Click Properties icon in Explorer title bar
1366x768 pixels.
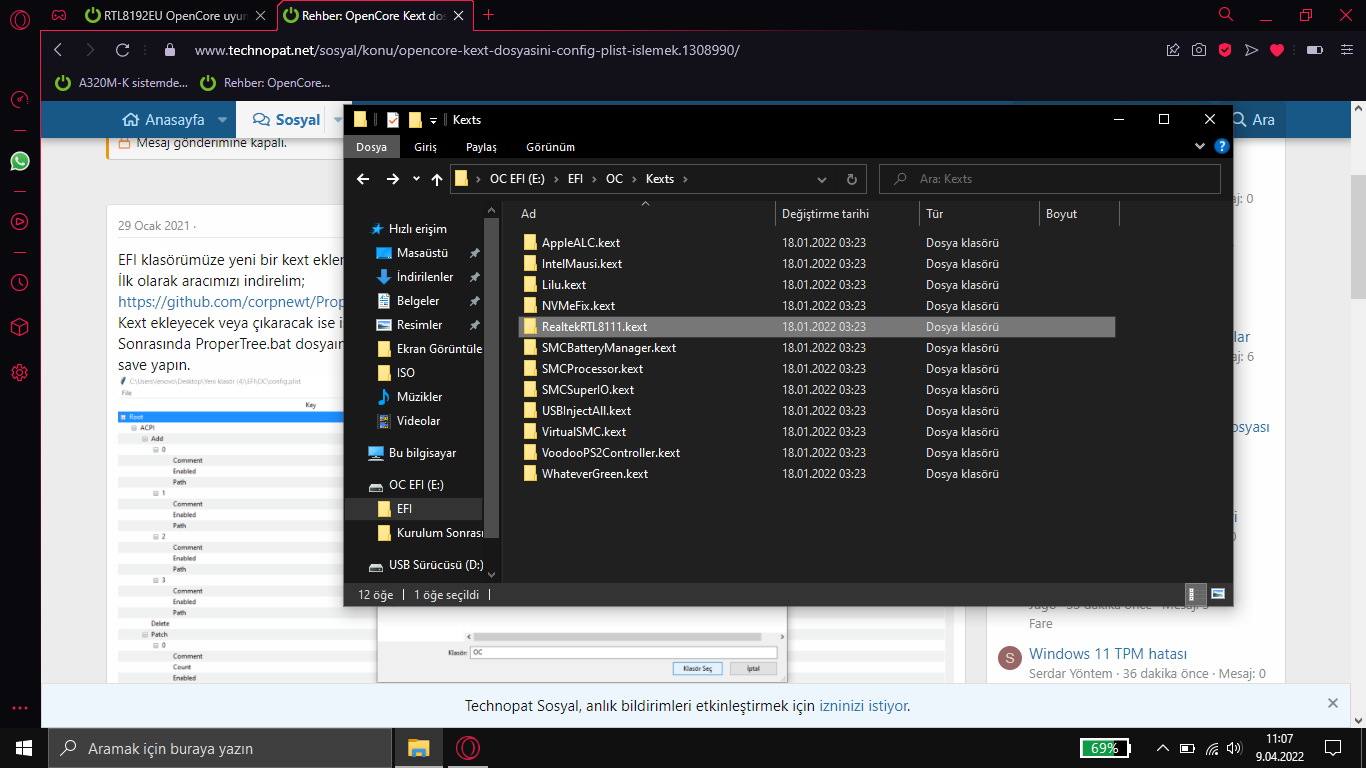pyautogui.click(x=393, y=120)
